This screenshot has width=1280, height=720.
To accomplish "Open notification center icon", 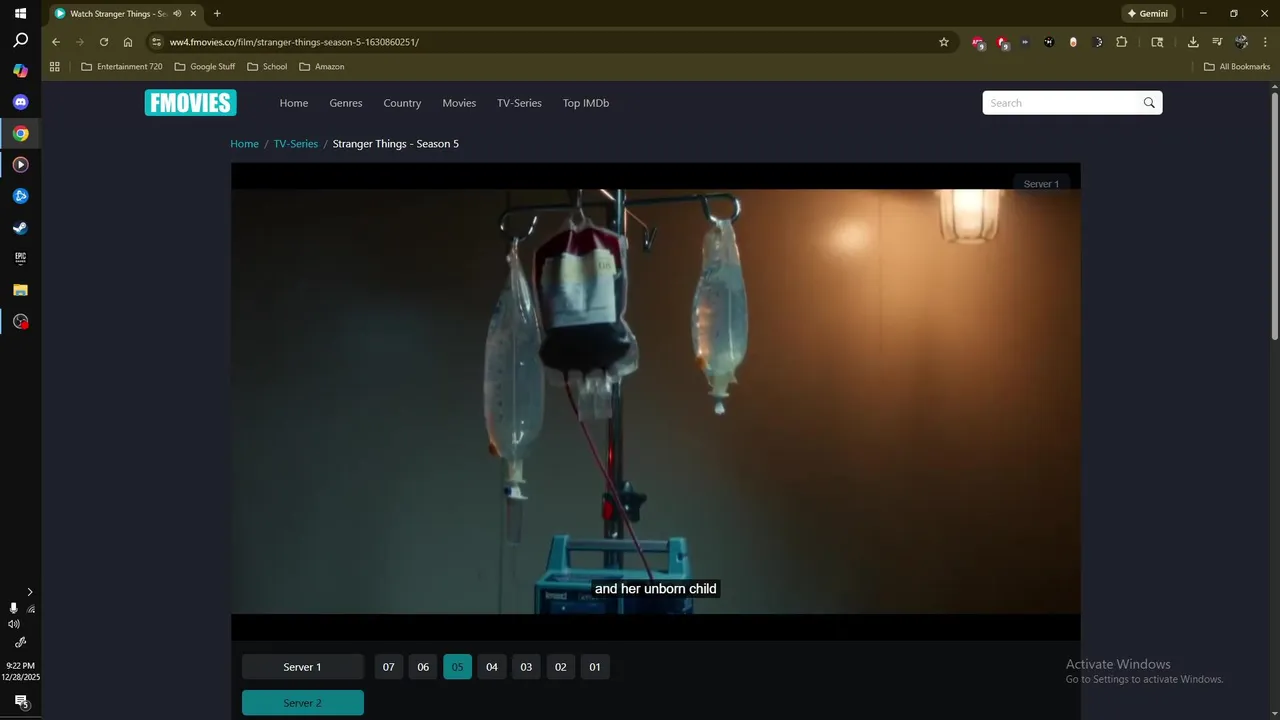I will (20, 702).
